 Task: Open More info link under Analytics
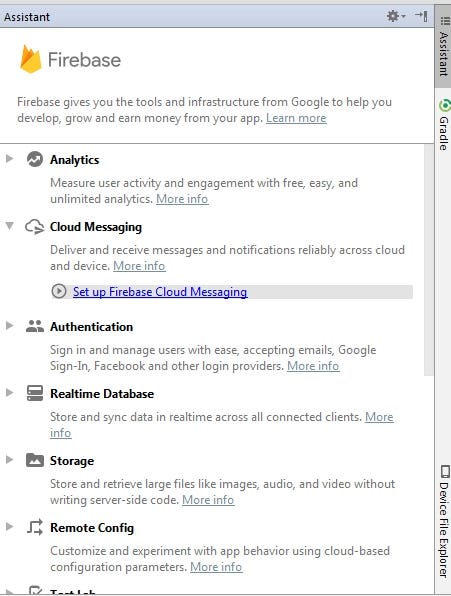[182, 199]
